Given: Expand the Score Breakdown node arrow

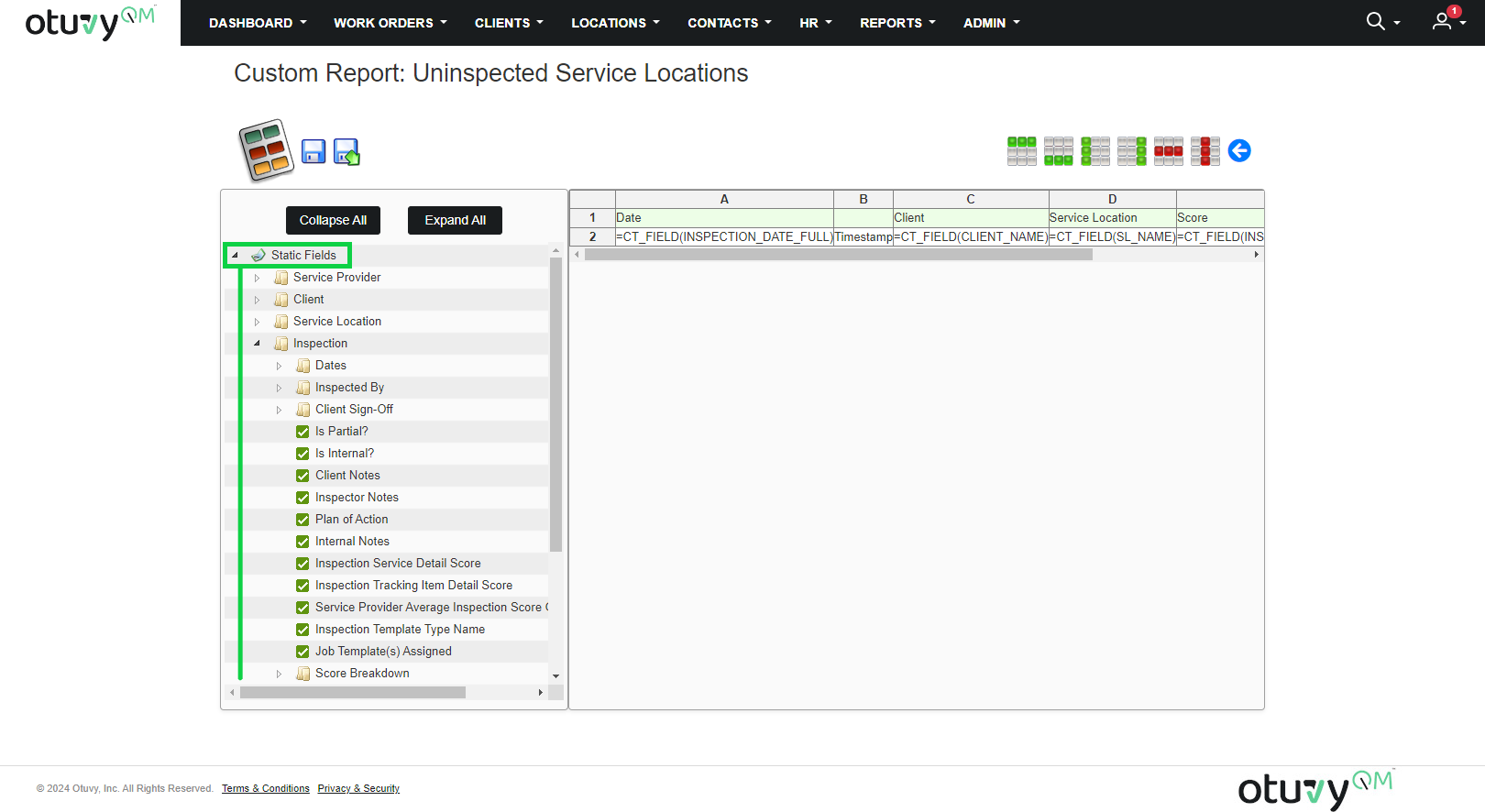Looking at the screenshot, I should [x=279, y=674].
